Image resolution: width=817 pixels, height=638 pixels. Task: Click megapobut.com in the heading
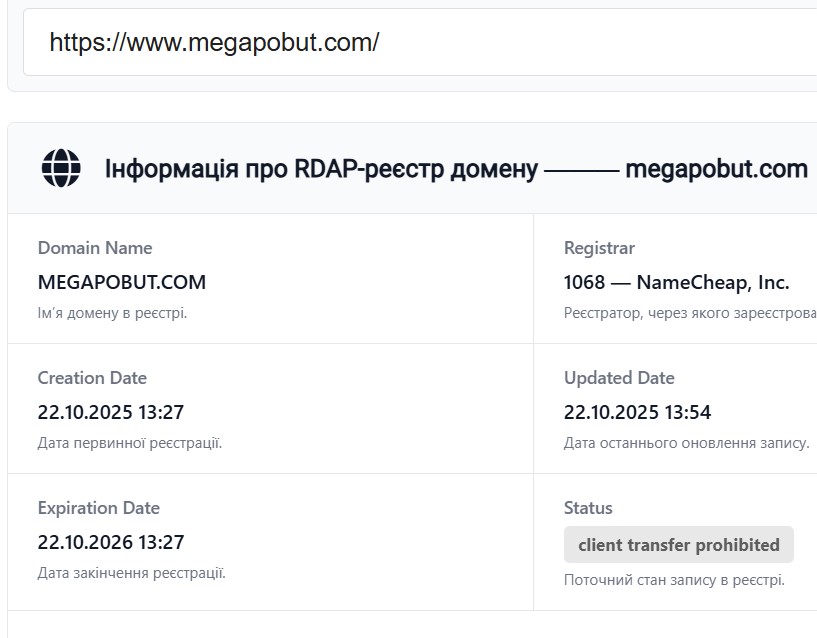tap(716, 169)
